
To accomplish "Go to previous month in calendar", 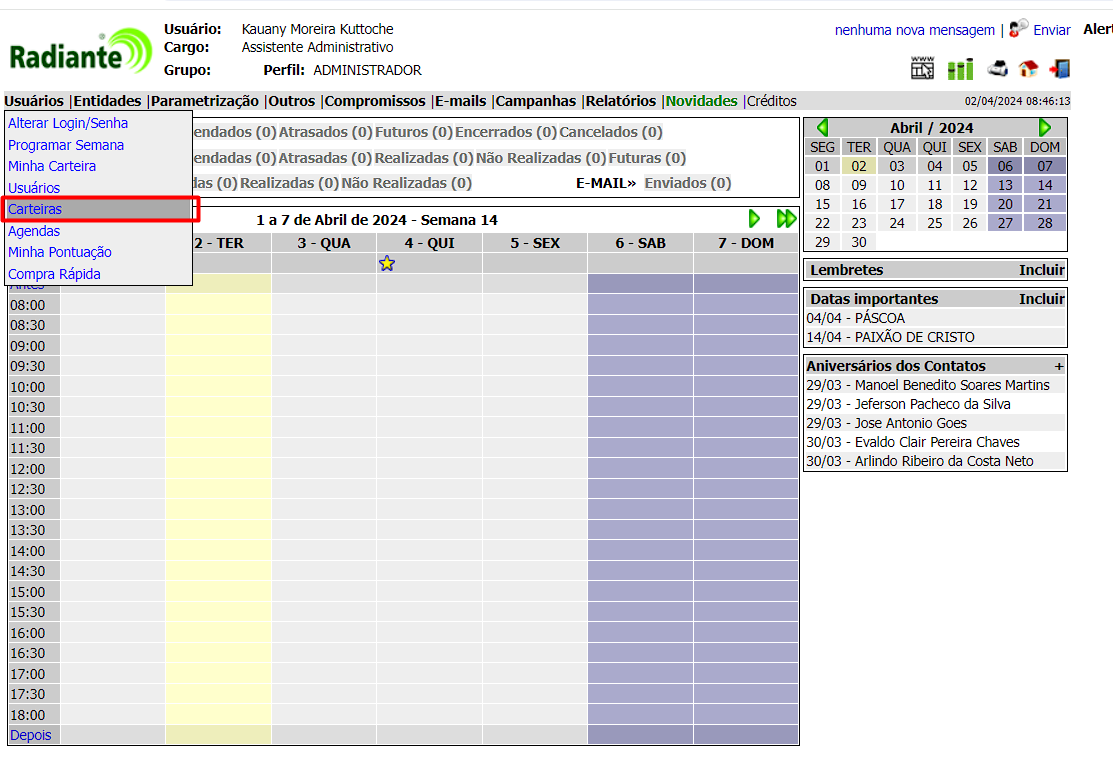I will tap(822, 127).
